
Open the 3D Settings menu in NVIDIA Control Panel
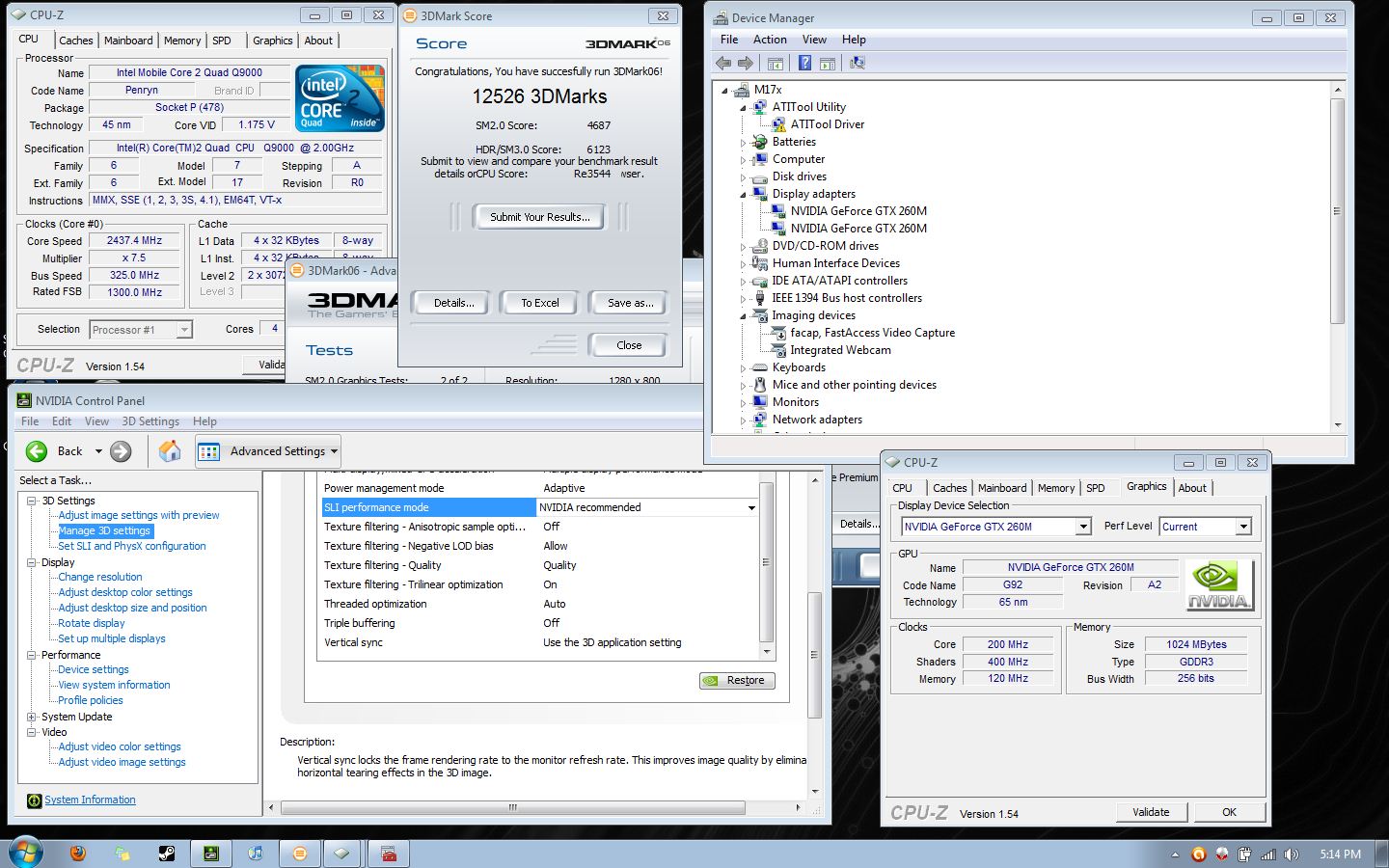click(150, 421)
